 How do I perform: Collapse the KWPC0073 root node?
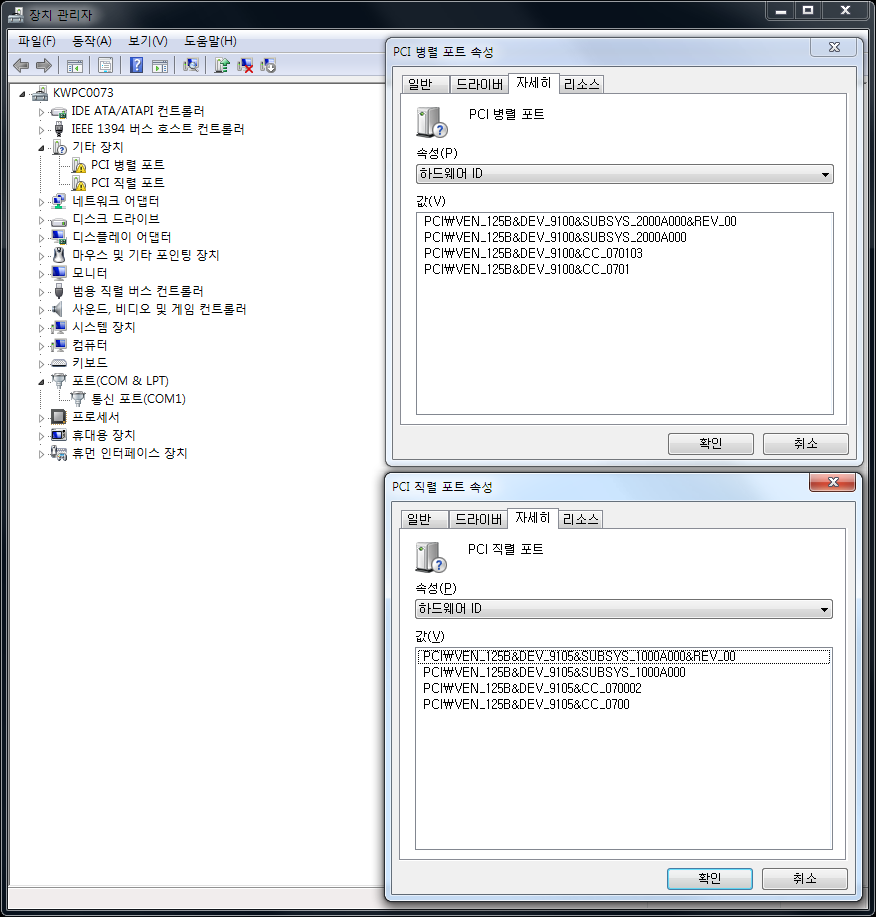pyautogui.click(x=22, y=94)
